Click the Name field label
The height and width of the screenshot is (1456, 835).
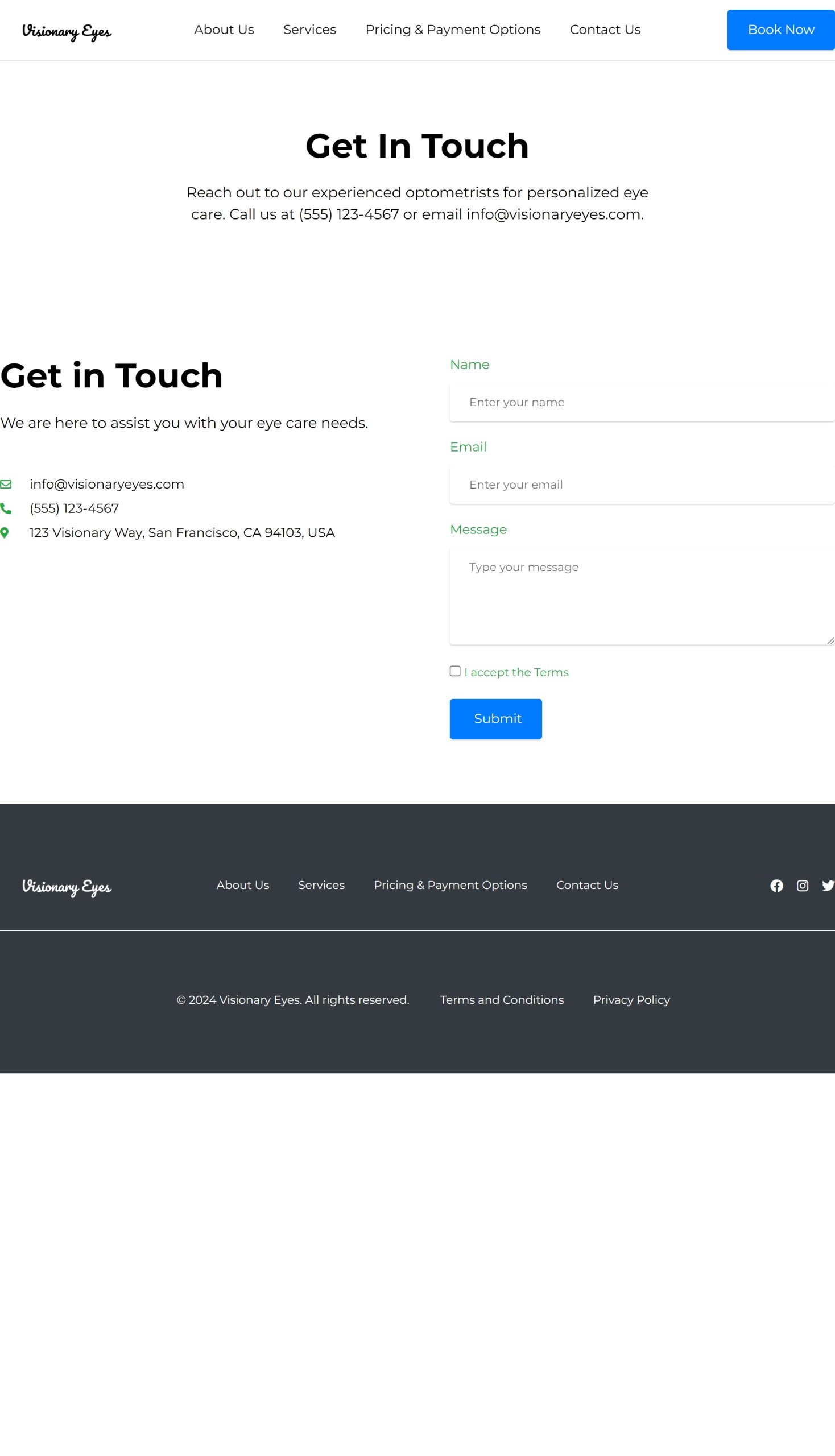coord(469,364)
